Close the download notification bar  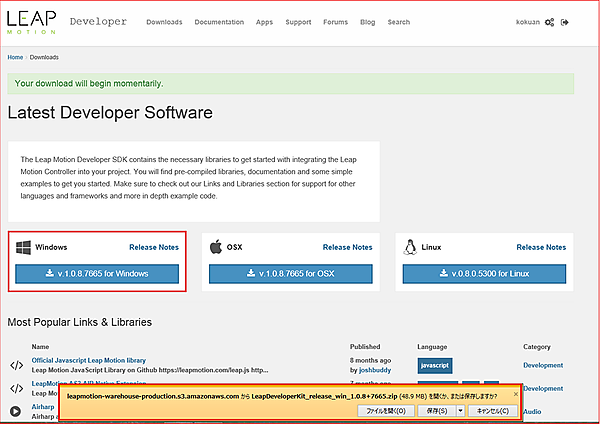coord(516,394)
